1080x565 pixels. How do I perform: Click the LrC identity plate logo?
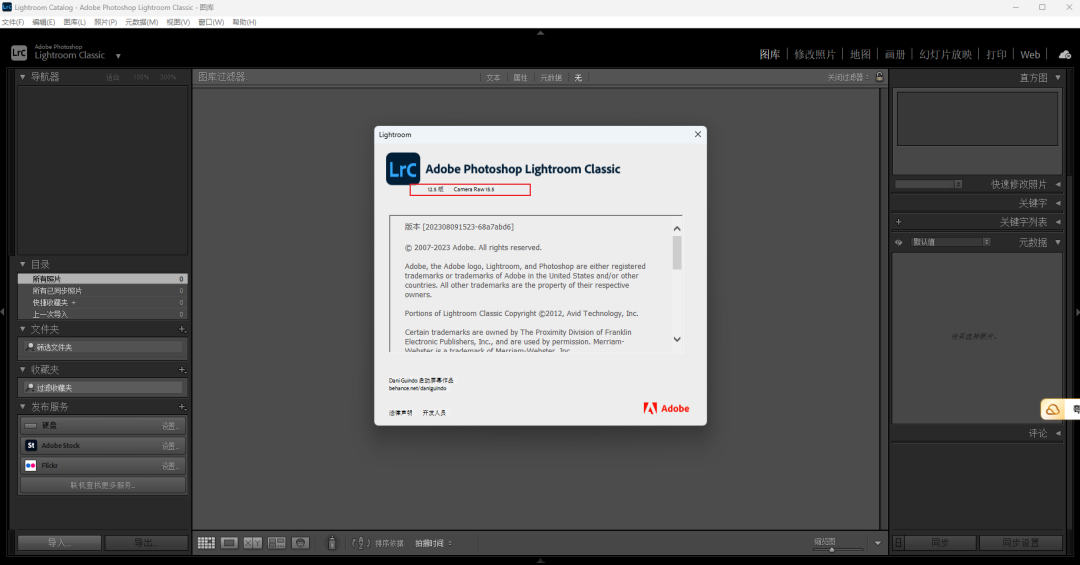19,52
